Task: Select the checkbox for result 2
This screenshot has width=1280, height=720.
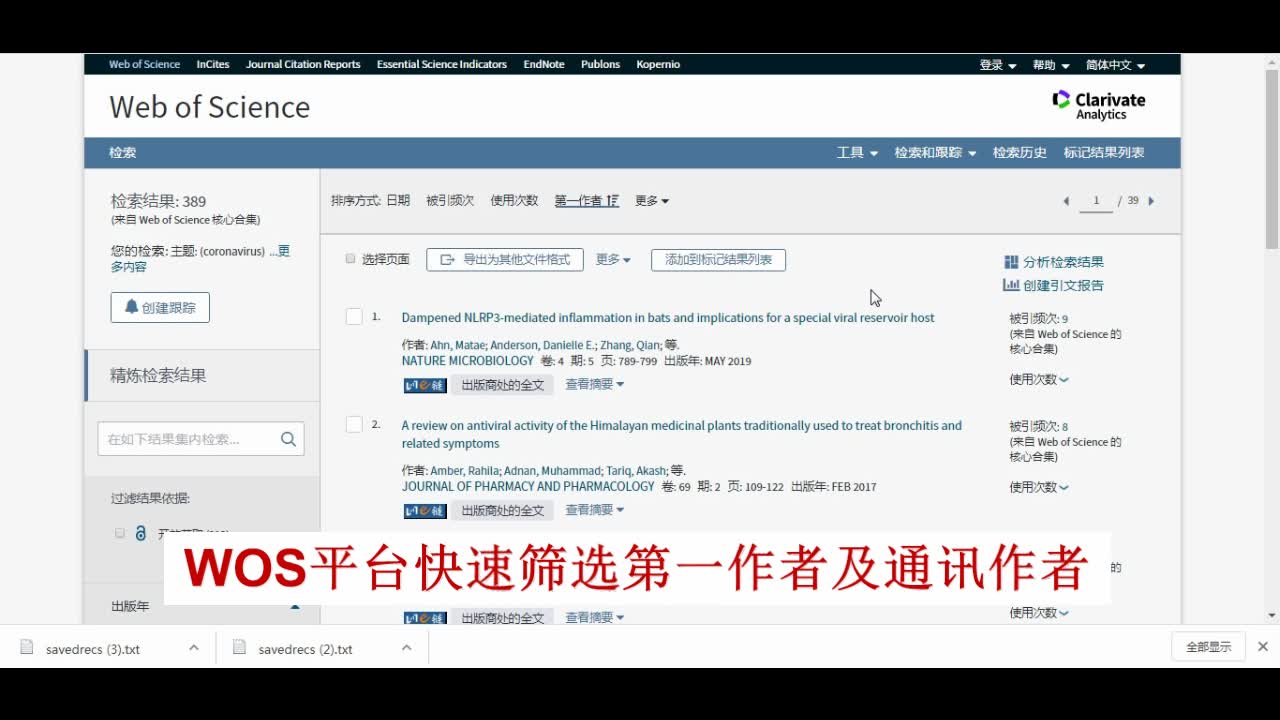Action: click(354, 425)
